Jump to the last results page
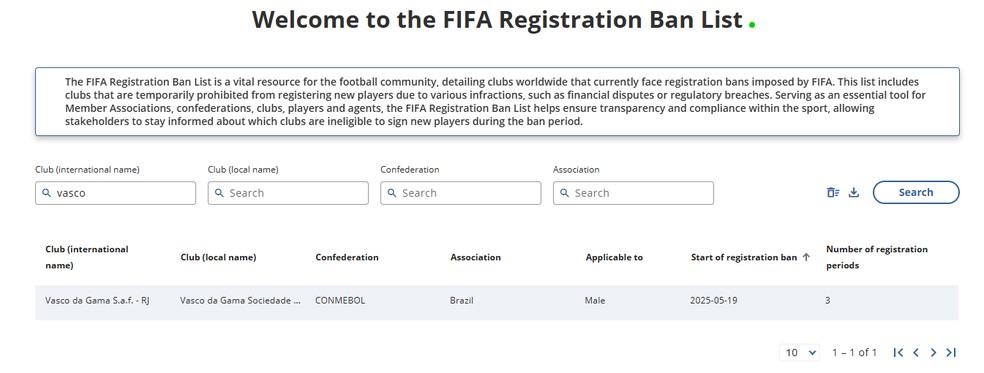Screen dimensions: 984x373 [951, 353]
